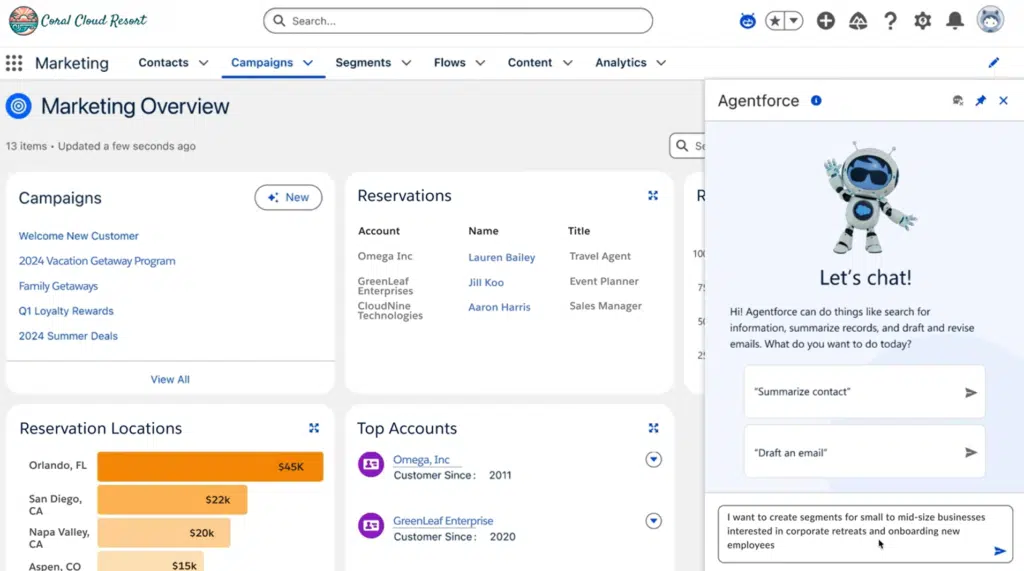
Task: Open the Welcome New Customer campaign
Action: pyautogui.click(x=78, y=236)
